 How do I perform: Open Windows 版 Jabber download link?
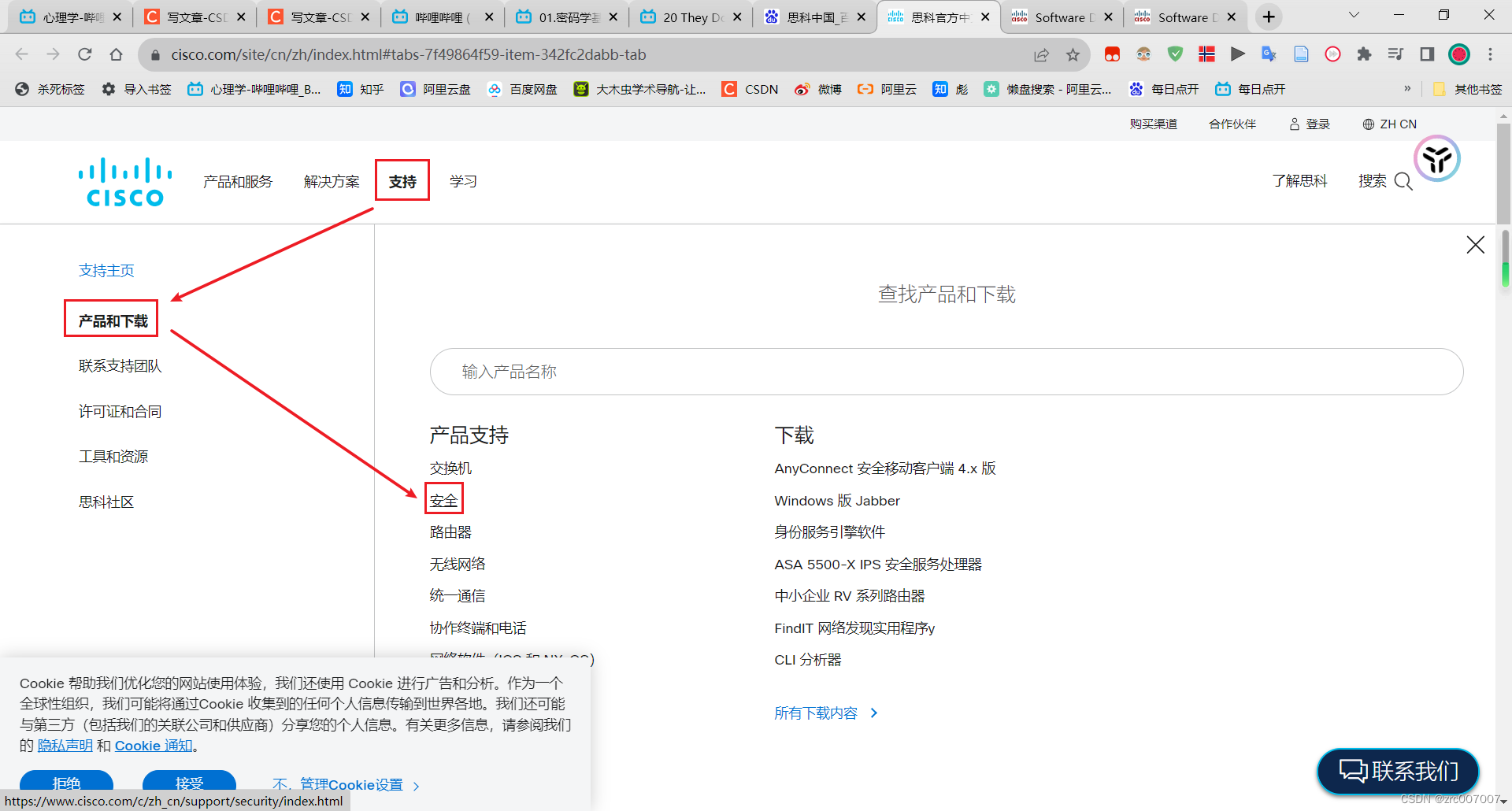pyautogui.click(x=837, y=501)
